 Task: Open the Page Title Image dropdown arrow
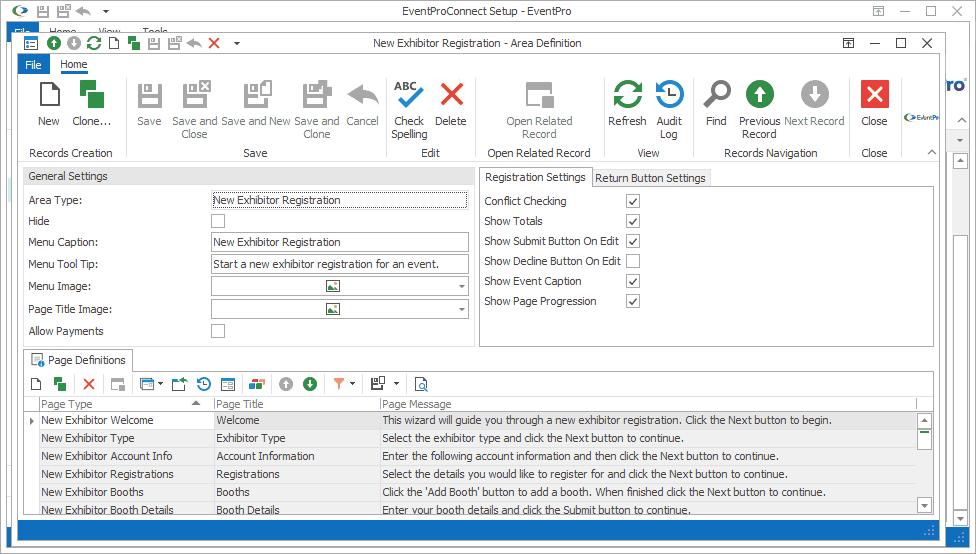click(462, 309)
